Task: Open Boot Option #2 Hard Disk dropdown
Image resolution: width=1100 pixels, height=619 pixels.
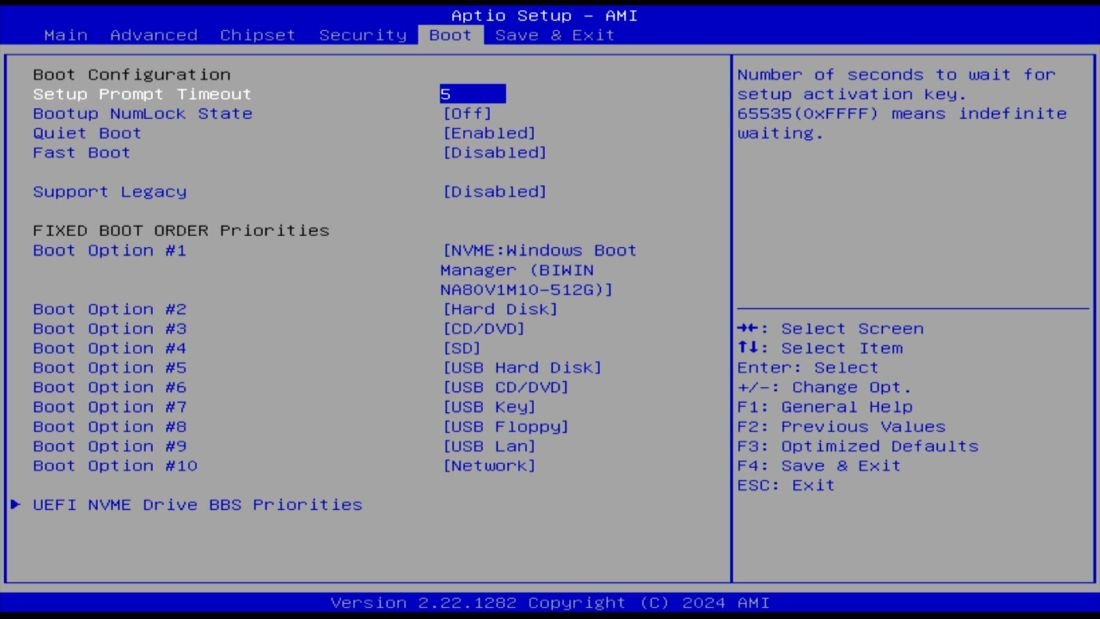Action: pos(500,310)
